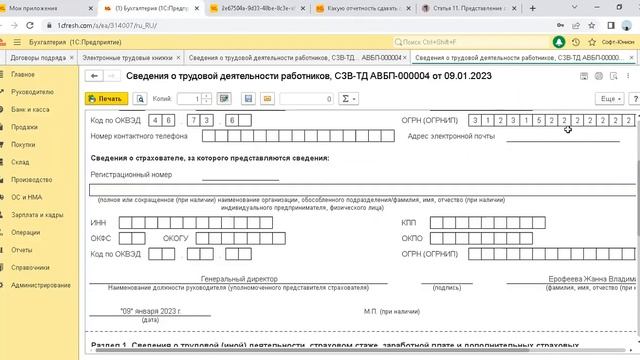This screenshot has width=640, height=360.
Task: Save document with floppy disk icon
Action: coord(248,99)
